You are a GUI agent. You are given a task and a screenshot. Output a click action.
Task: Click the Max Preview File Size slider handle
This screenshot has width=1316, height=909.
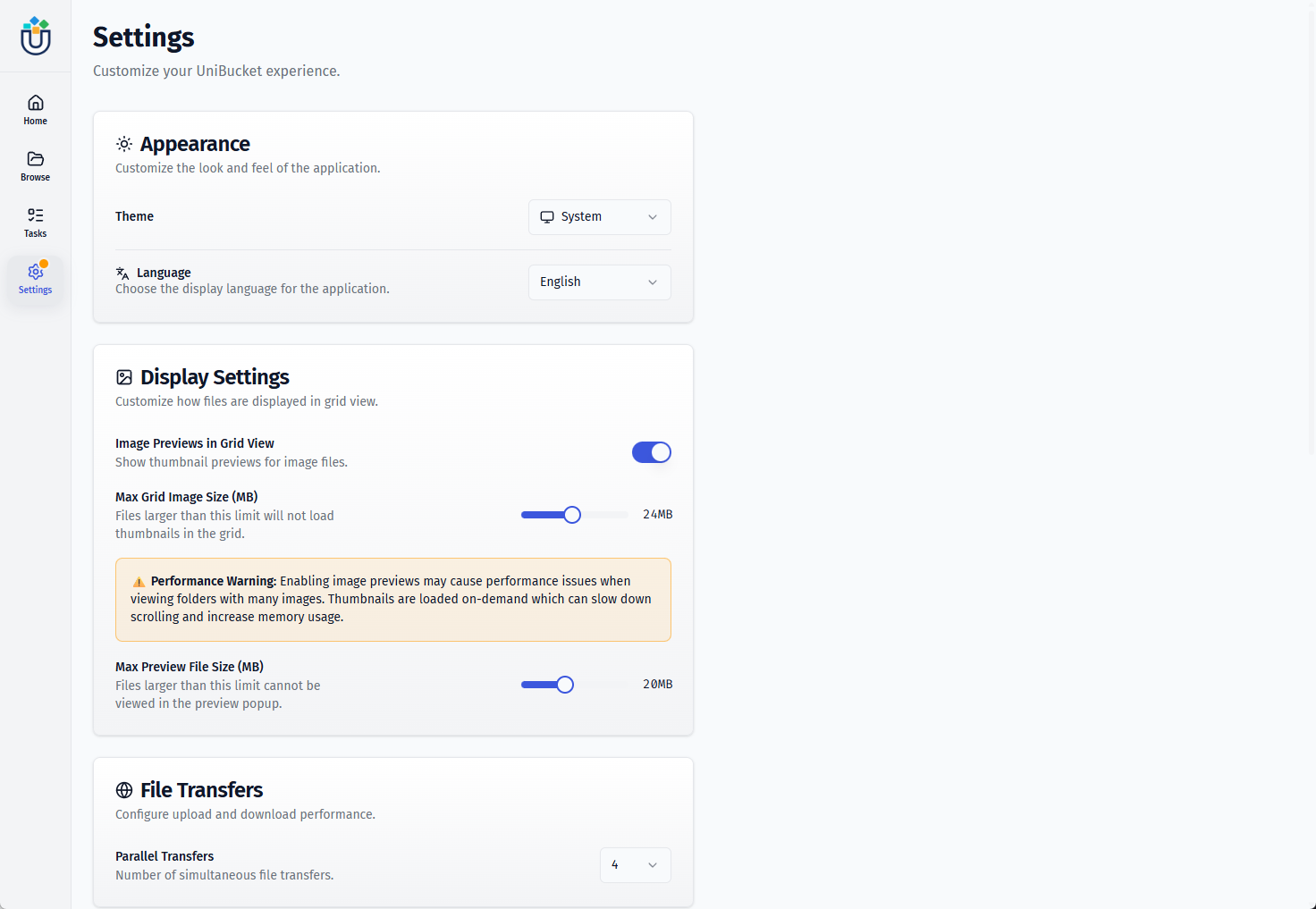565,685
